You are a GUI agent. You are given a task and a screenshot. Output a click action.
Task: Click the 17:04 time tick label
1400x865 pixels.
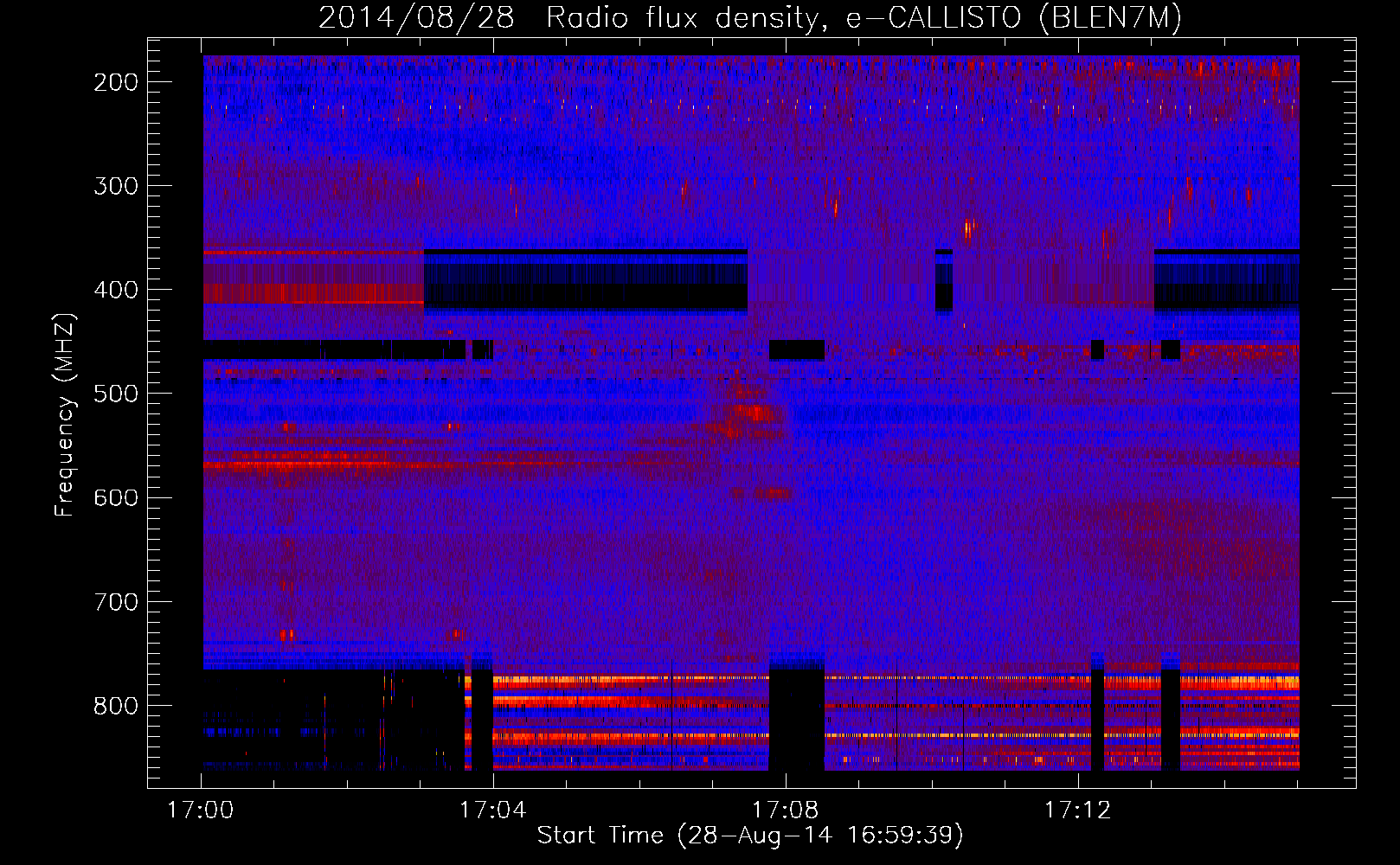point(493,811)
